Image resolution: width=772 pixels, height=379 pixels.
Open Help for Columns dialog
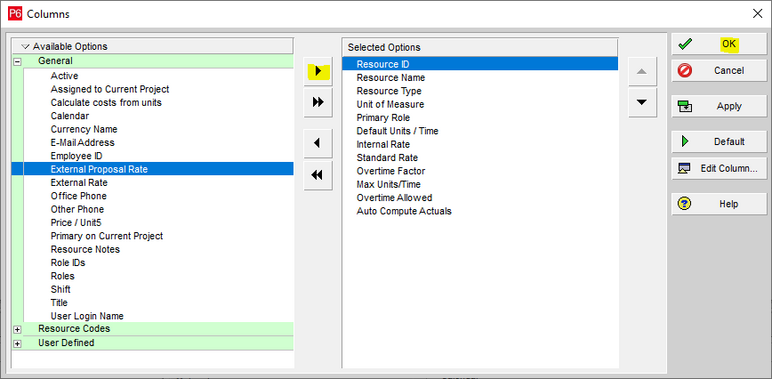pos(719,204)
